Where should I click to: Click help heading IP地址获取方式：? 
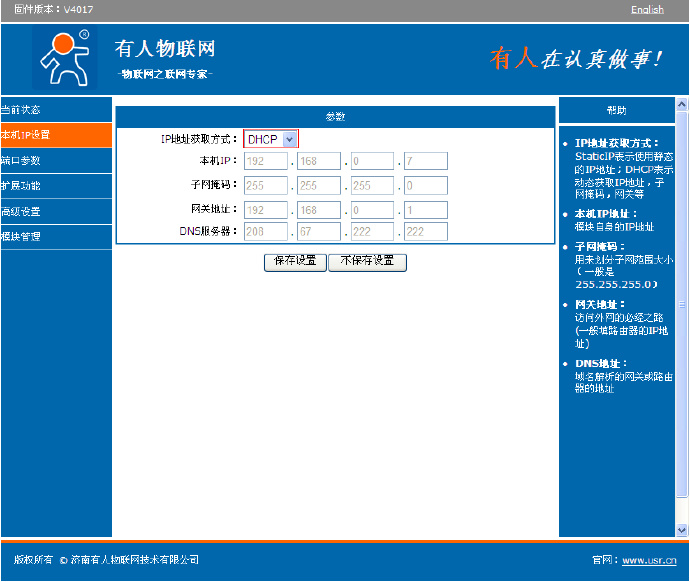coord(617,143)
